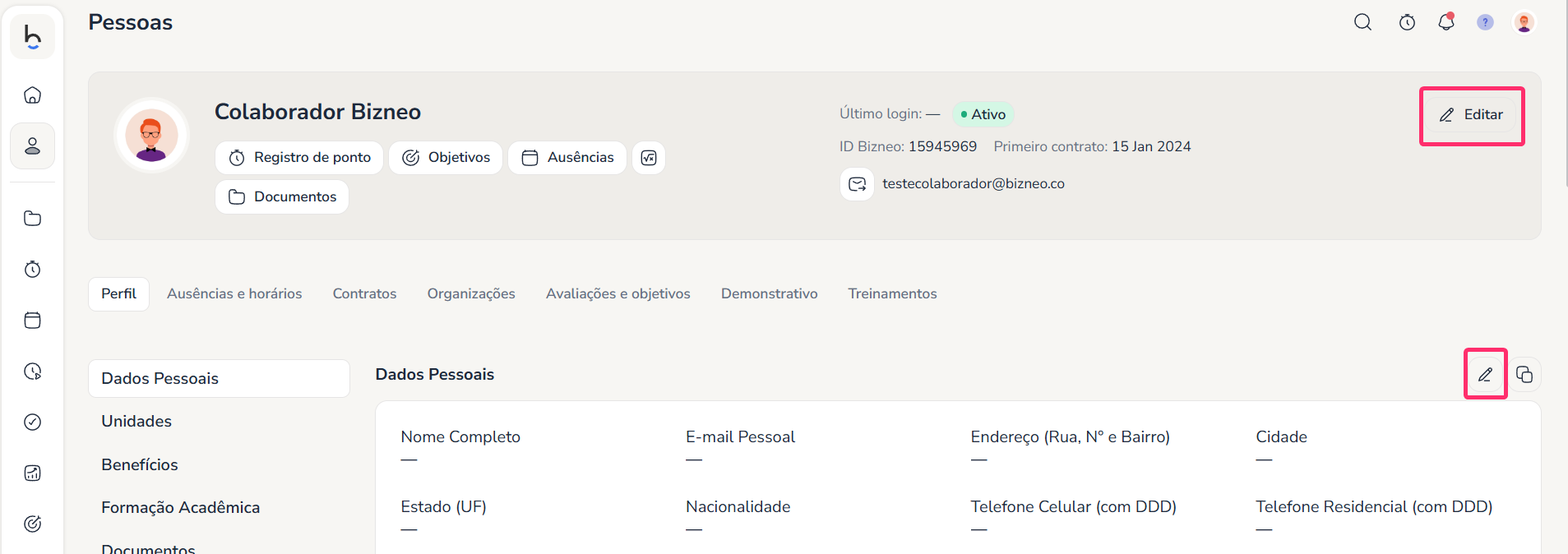Click the stopwatch icon in top bar
Image resolution: width=1568 pixels, height=554 pixels.
pyautogui.click(x=1407, y=22)
